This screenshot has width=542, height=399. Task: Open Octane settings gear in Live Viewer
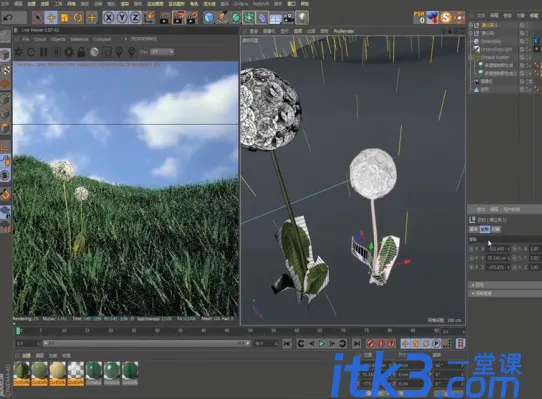point(69,52)
